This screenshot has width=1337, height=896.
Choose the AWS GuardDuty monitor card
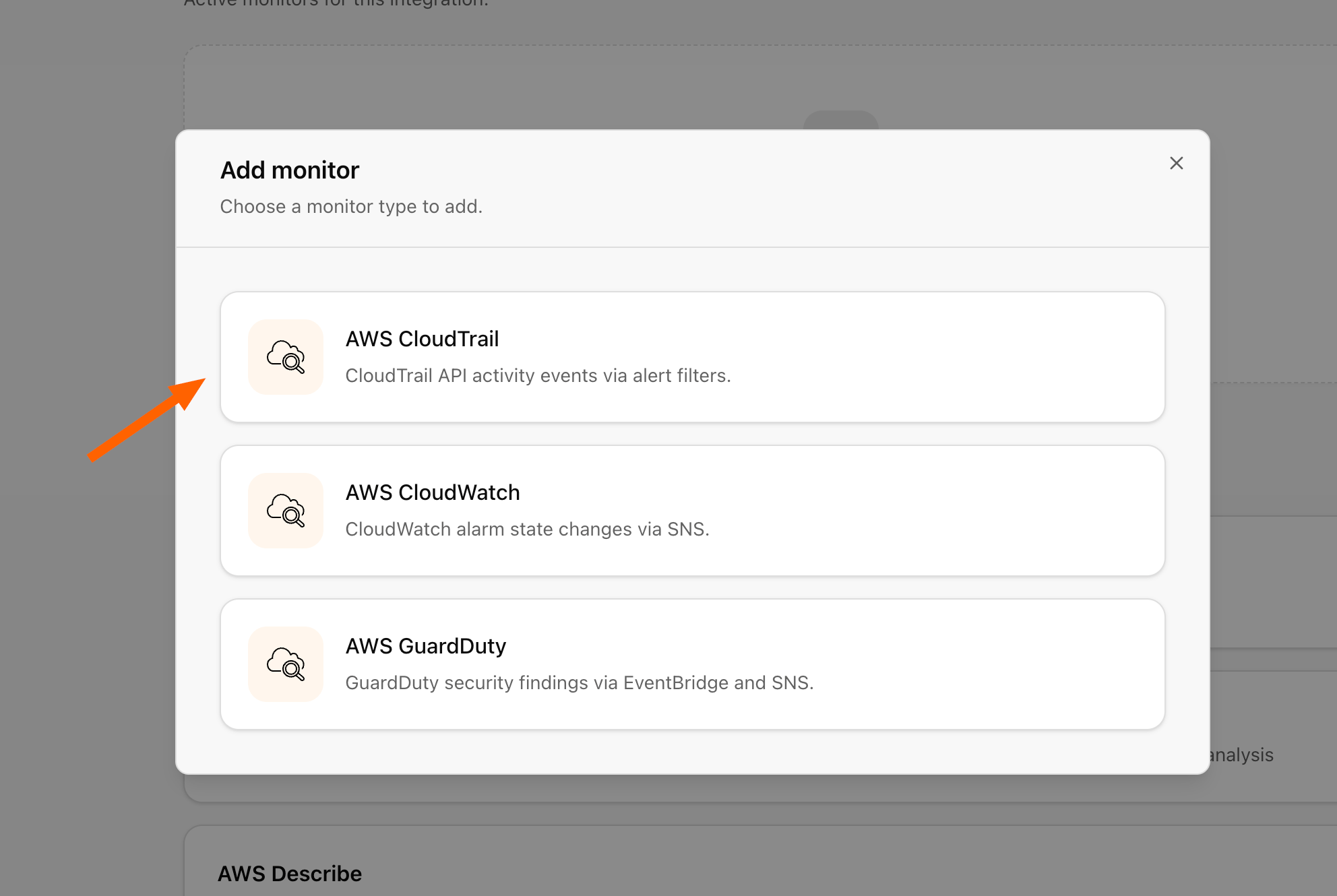tap(693, 664)
